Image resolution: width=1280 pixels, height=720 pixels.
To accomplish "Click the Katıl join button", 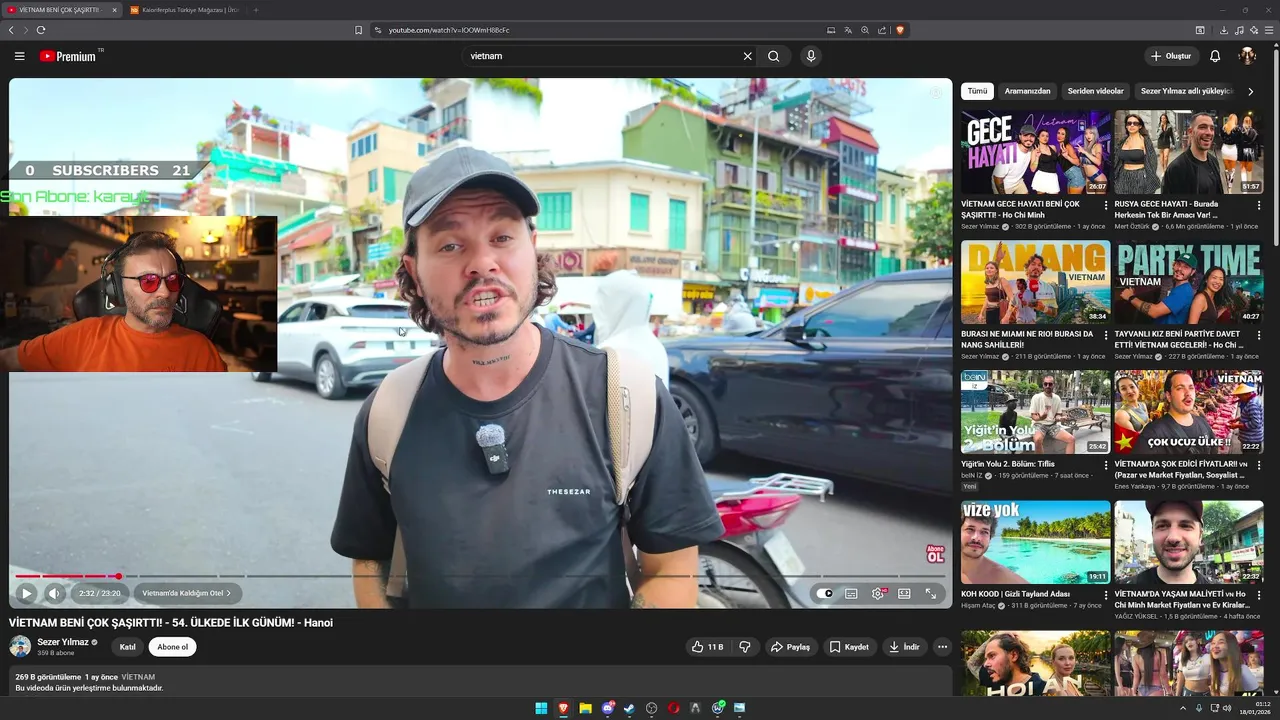I will (128, 647).
